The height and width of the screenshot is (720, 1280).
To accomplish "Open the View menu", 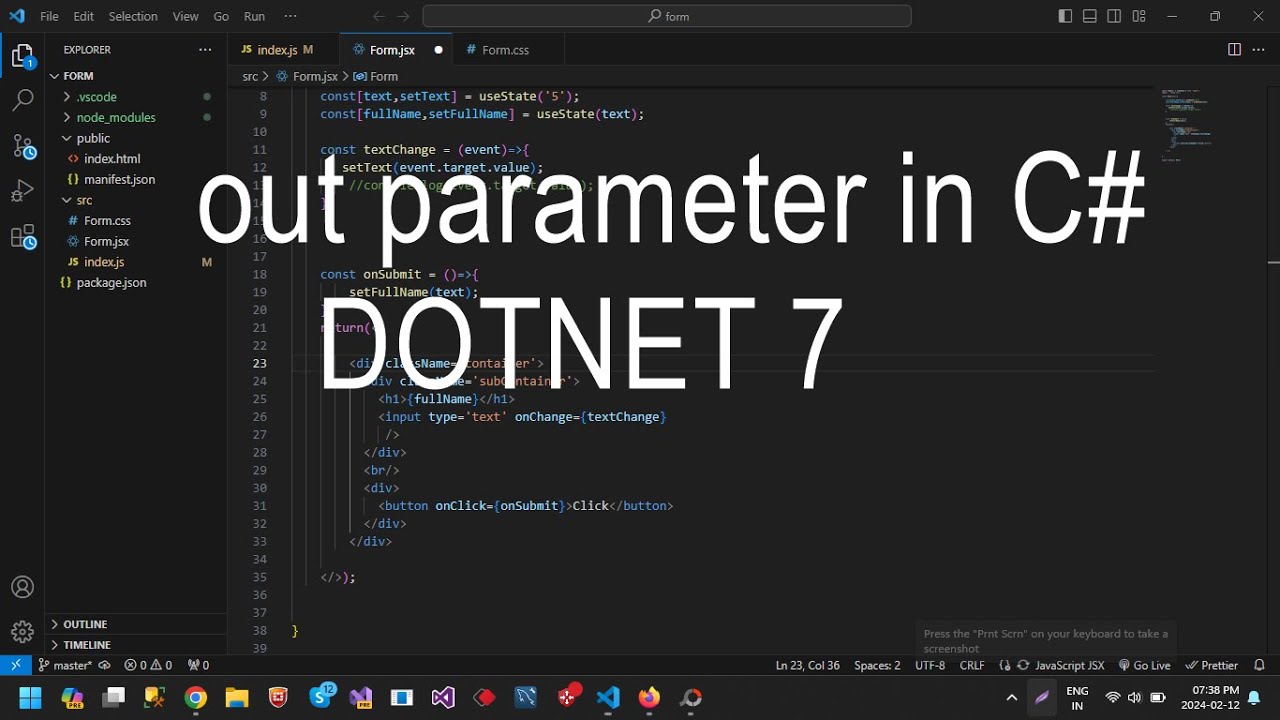I will [186, 16].
